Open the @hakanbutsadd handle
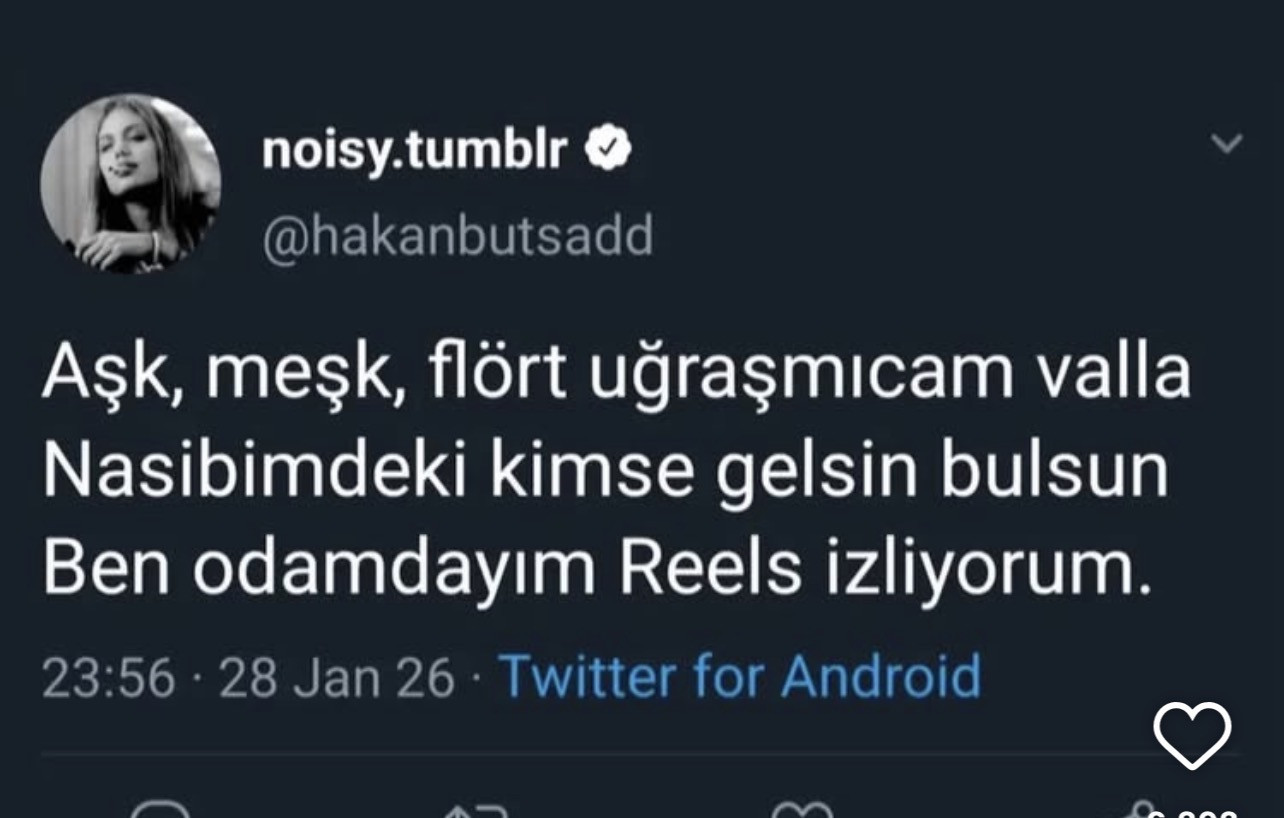This screenshot has width=1284, height=818. (457, 237)
